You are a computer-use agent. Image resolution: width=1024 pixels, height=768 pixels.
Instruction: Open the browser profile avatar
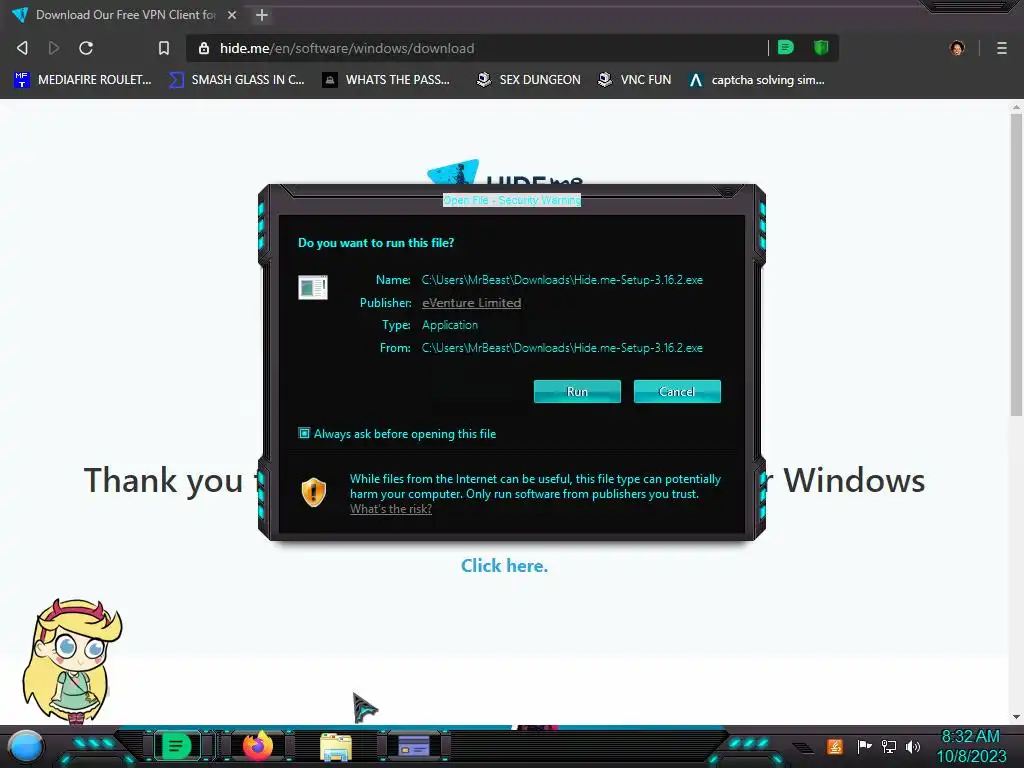(957, 48)
